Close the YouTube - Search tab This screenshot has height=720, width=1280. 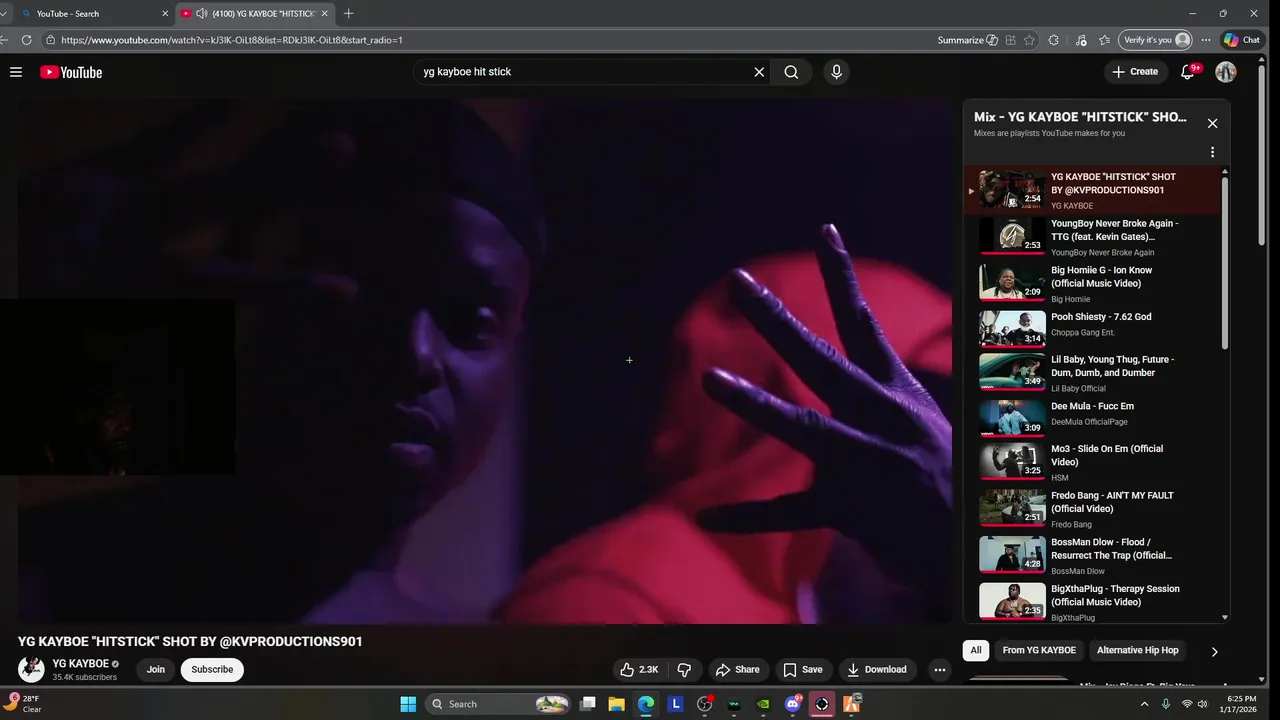(165, 14)
